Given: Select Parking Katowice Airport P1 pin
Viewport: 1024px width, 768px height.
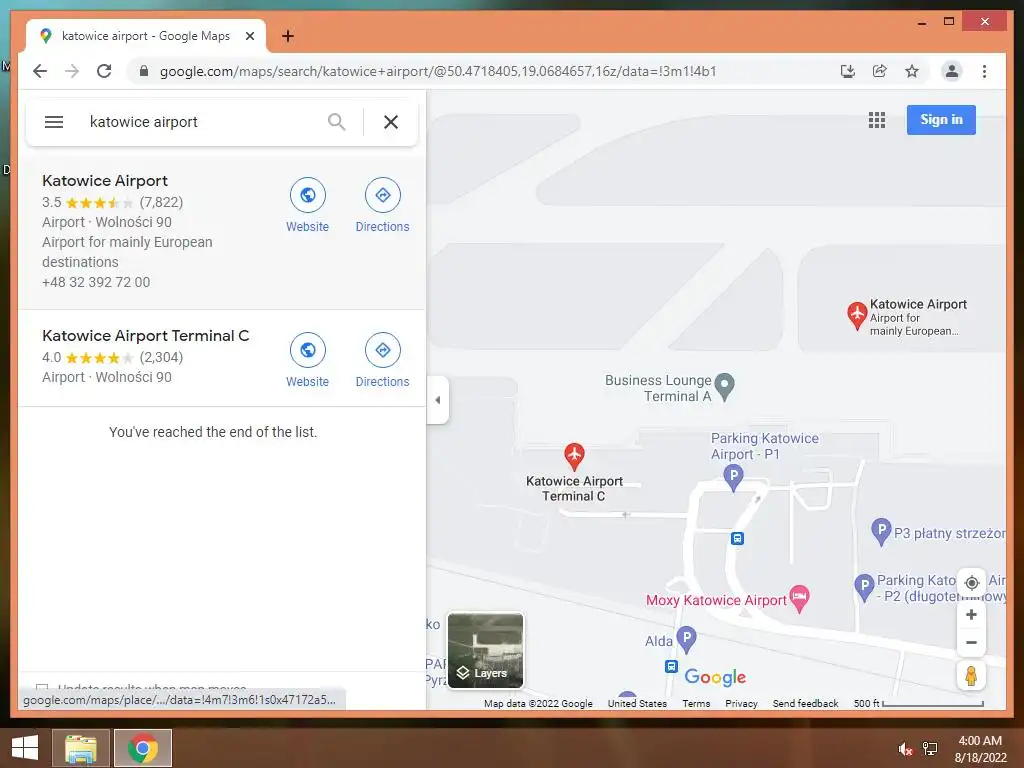Looking at the screenshot, I should pyautogui.click(x=733, y=477).
